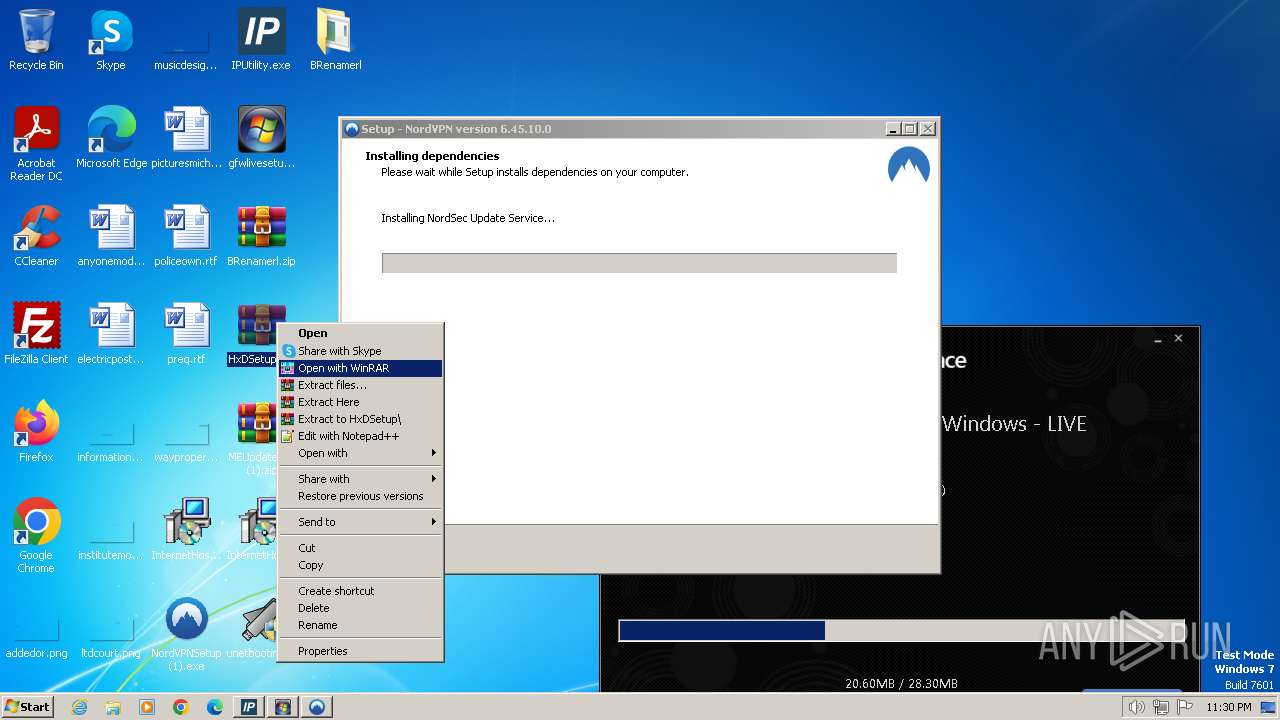Open FileZilla Client desktop shortcut
The height and width of the screenshot is (720, 1280).
click(36, 334)
